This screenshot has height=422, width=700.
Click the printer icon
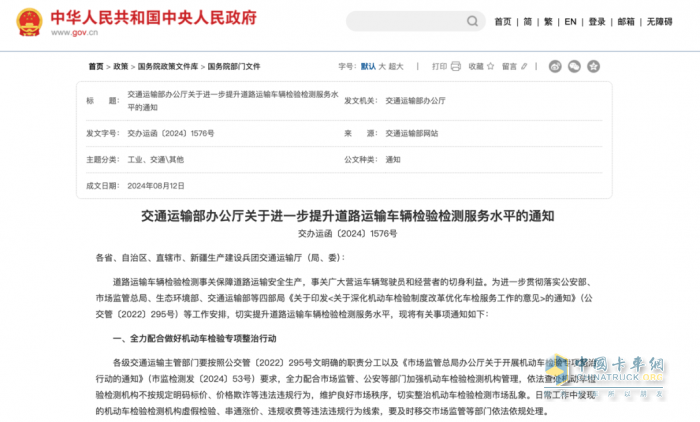pyautogui.click(x=455, y=67)
